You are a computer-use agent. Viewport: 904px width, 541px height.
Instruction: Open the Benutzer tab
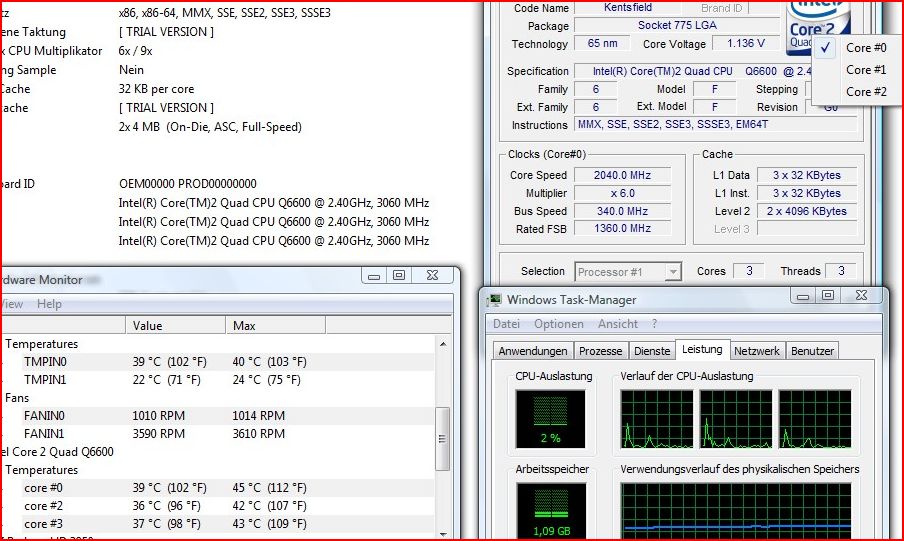coord(812,351)
